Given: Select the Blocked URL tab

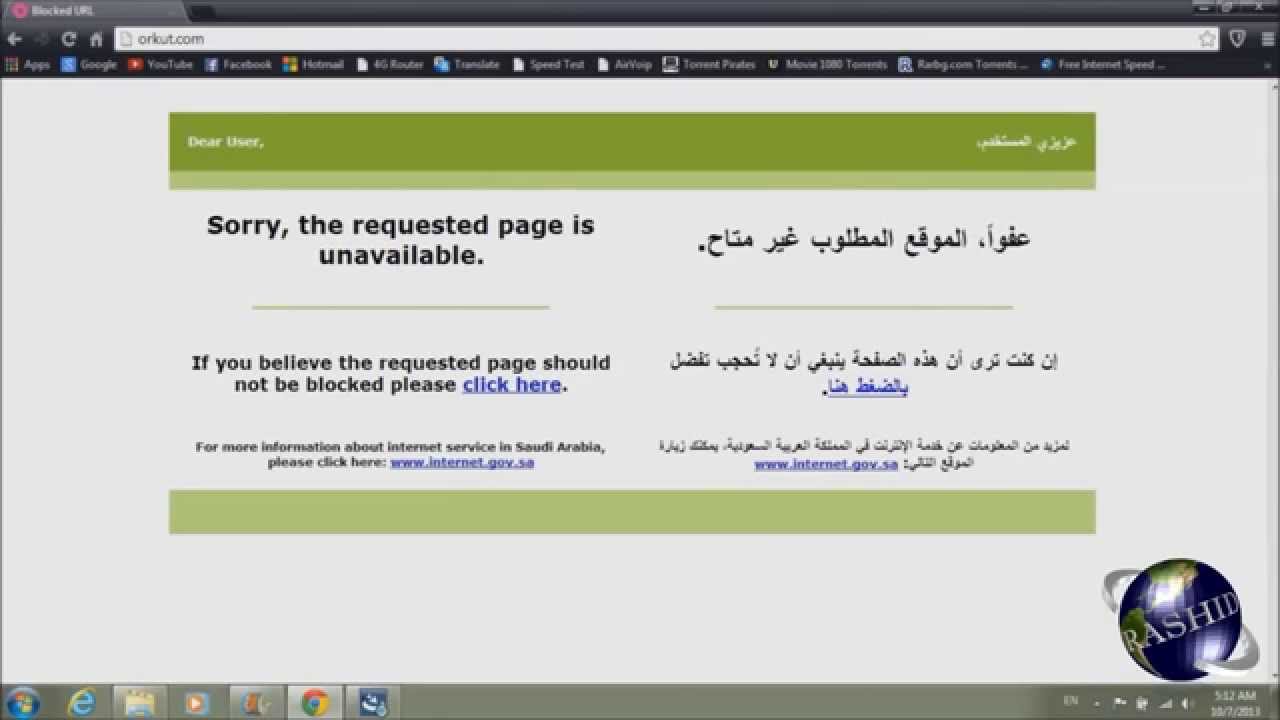Looking at the screenshot, I should [x=95, y=11].
